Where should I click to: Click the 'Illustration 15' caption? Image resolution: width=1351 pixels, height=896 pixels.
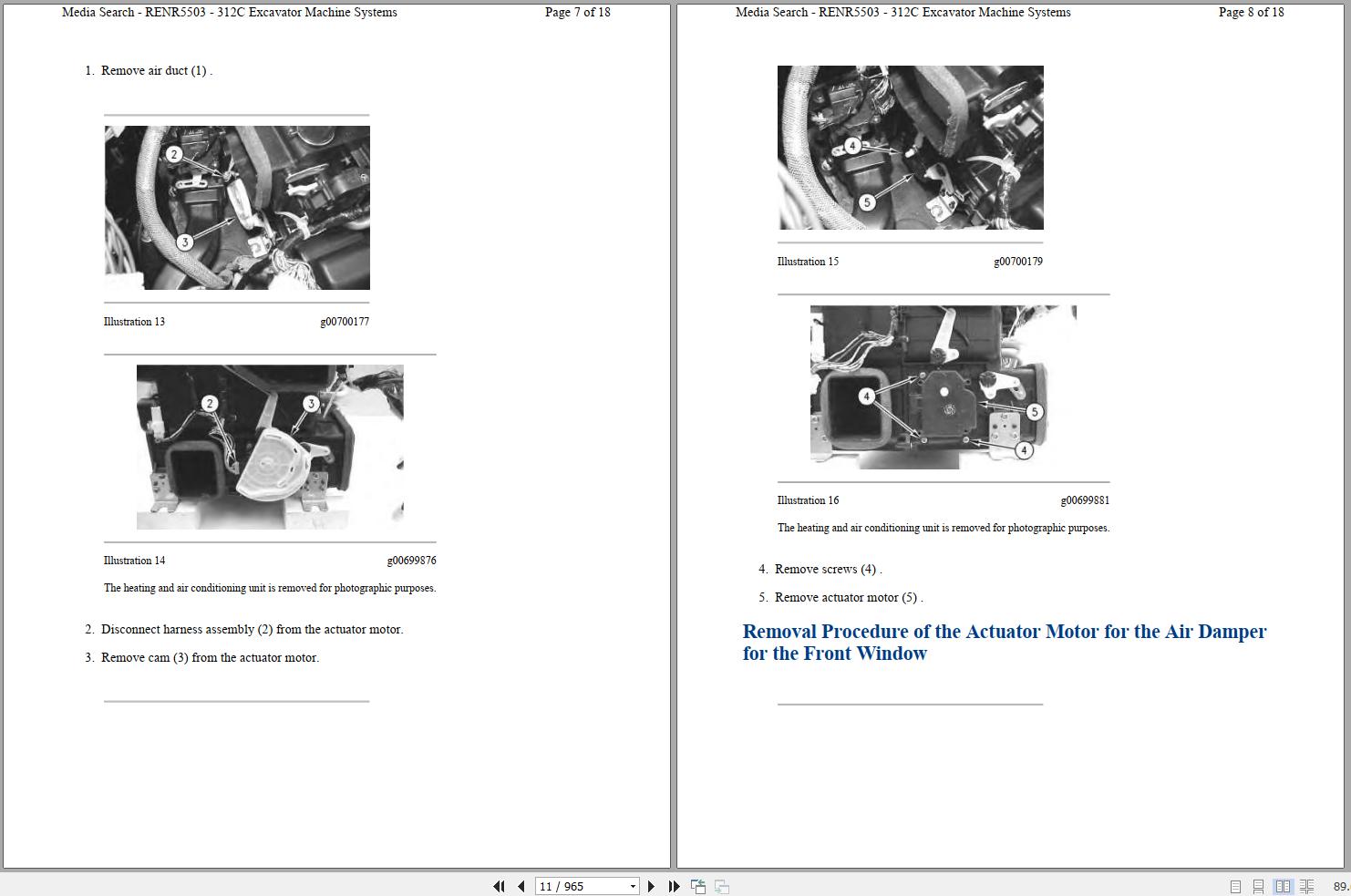808,262
